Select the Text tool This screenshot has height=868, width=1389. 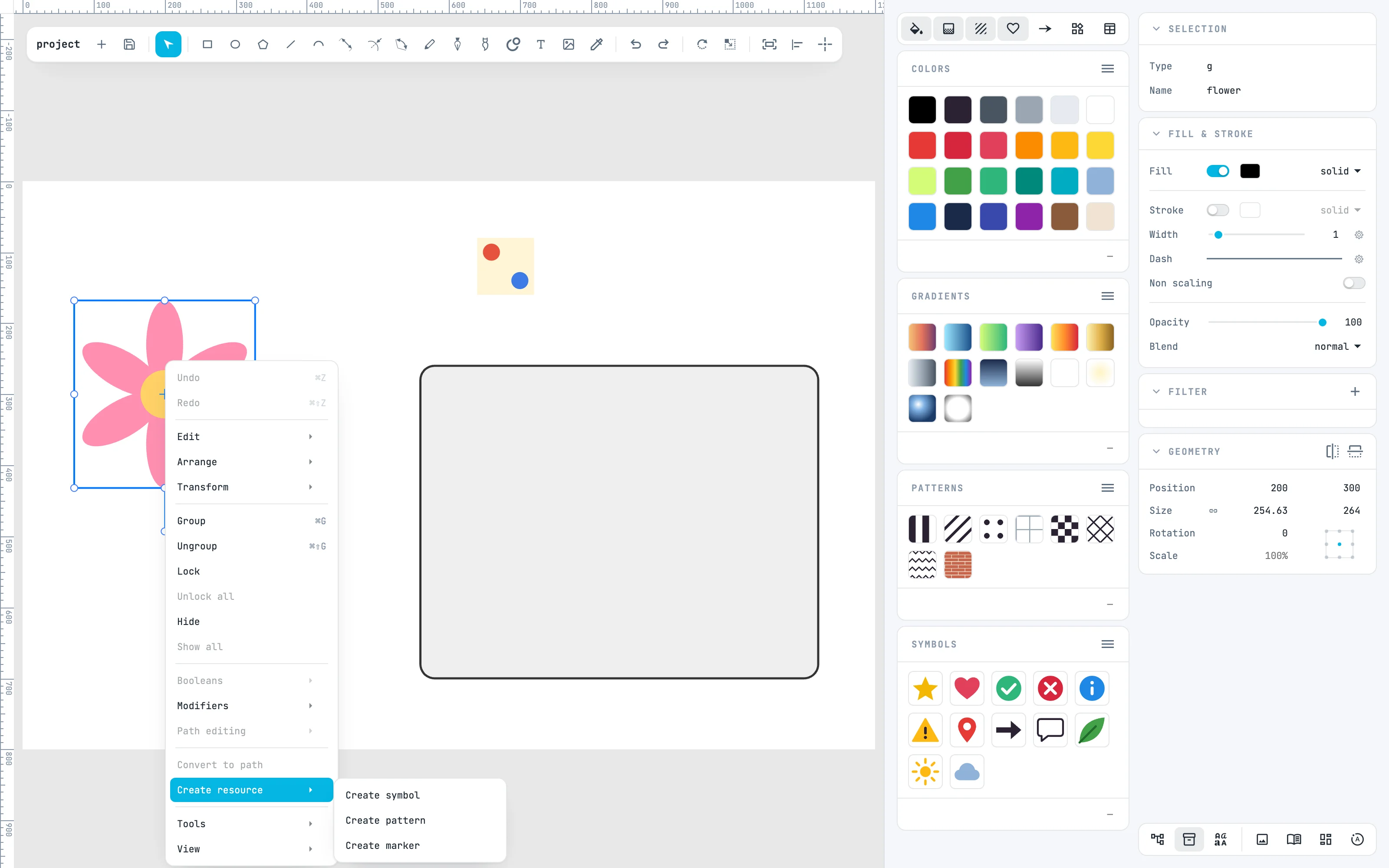point(541,44)
